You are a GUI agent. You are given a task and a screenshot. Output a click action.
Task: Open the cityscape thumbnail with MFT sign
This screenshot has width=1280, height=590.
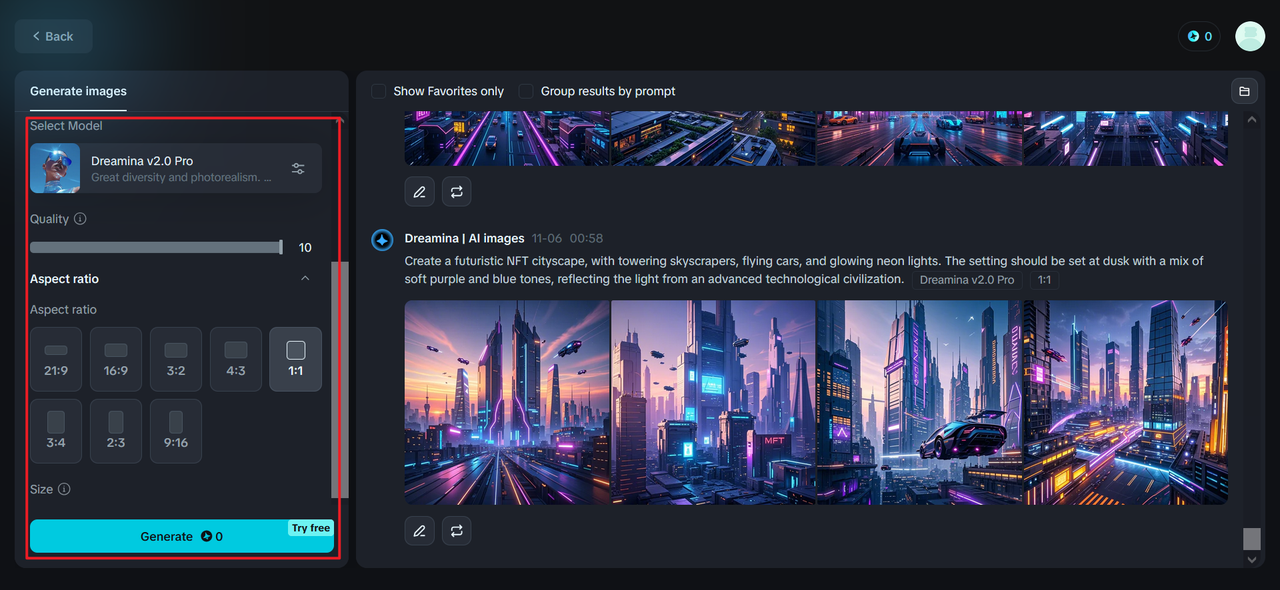pos(713,402)
